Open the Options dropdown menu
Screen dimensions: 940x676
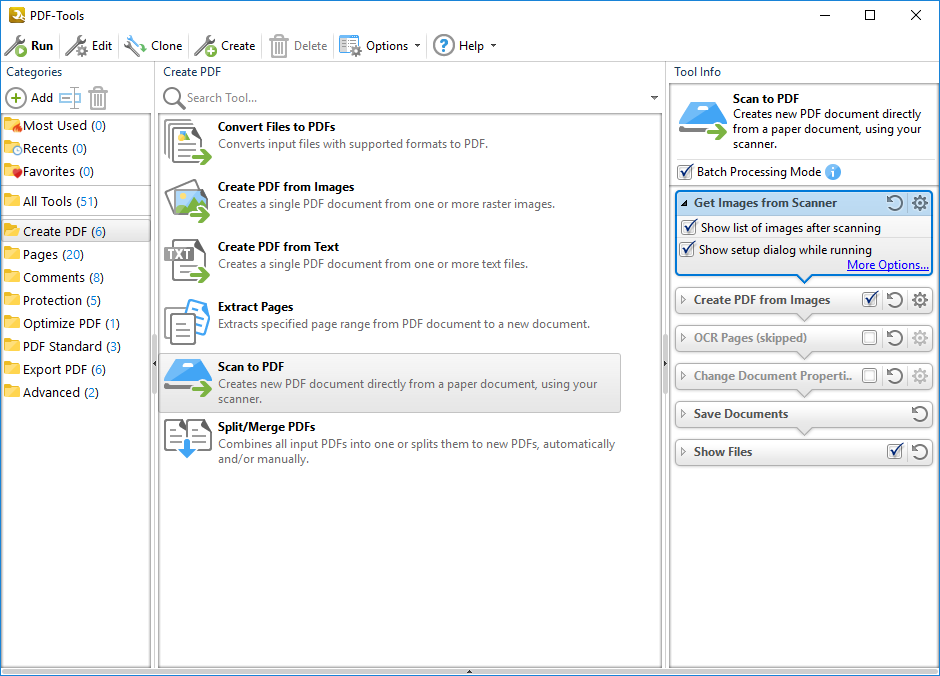[380, 46]
